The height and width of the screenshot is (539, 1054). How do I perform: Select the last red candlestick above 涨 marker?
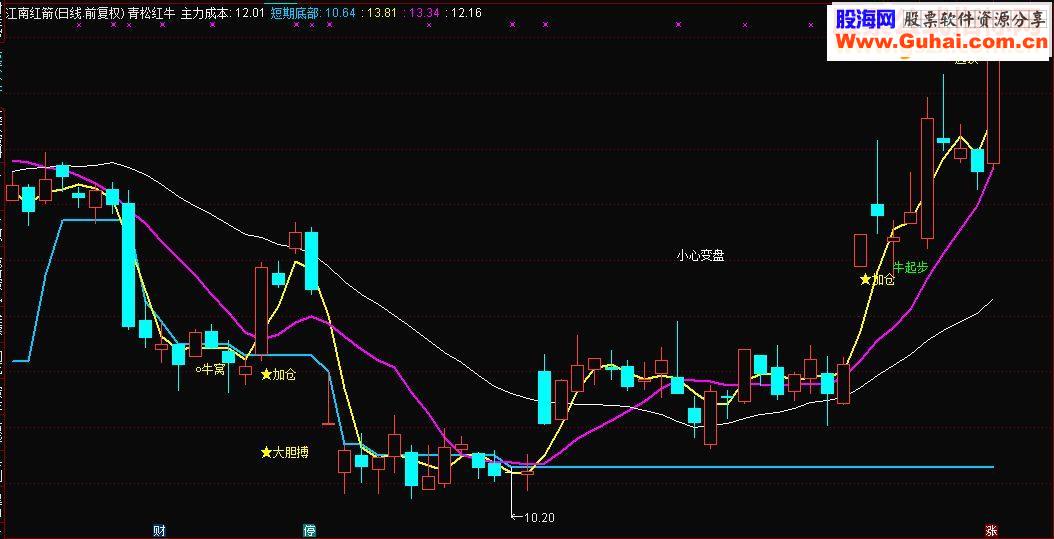(993, 112)
